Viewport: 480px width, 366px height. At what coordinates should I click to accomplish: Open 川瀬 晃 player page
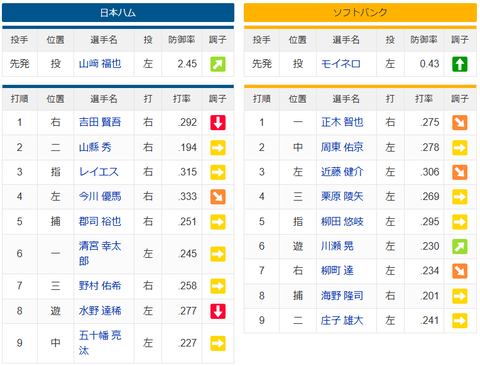(x=337, y=246)
